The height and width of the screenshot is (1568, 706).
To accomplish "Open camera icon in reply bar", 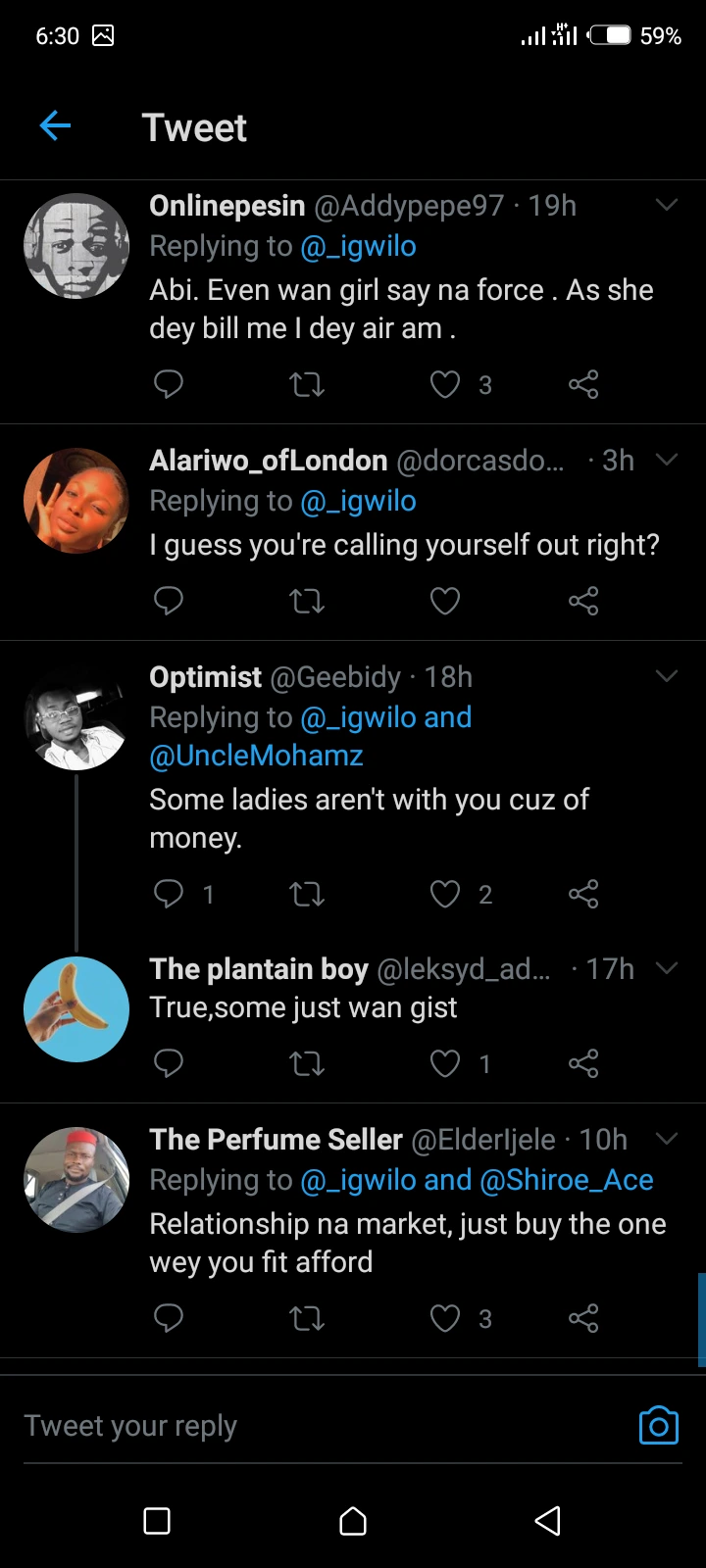I will (x=658, y=1426).
